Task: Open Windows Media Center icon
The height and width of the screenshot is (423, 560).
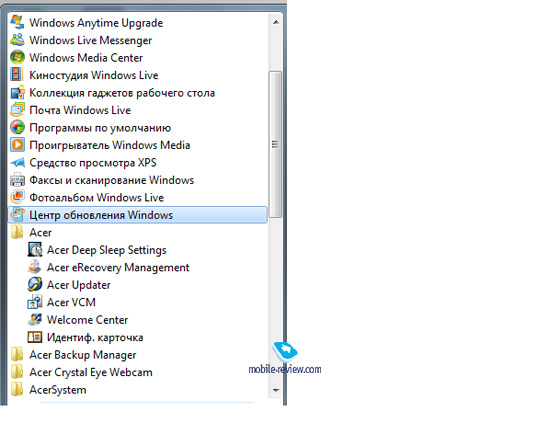Action: 17,57
